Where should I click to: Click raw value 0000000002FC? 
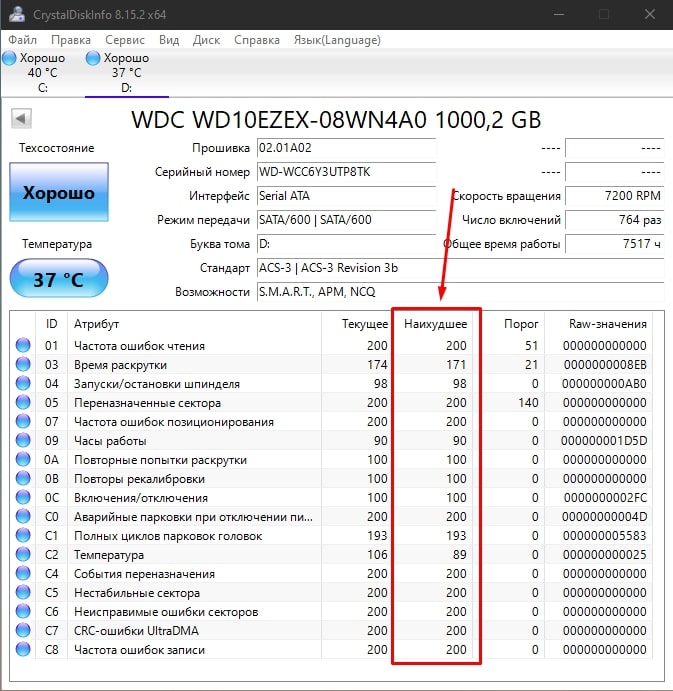tap(605, 498)
